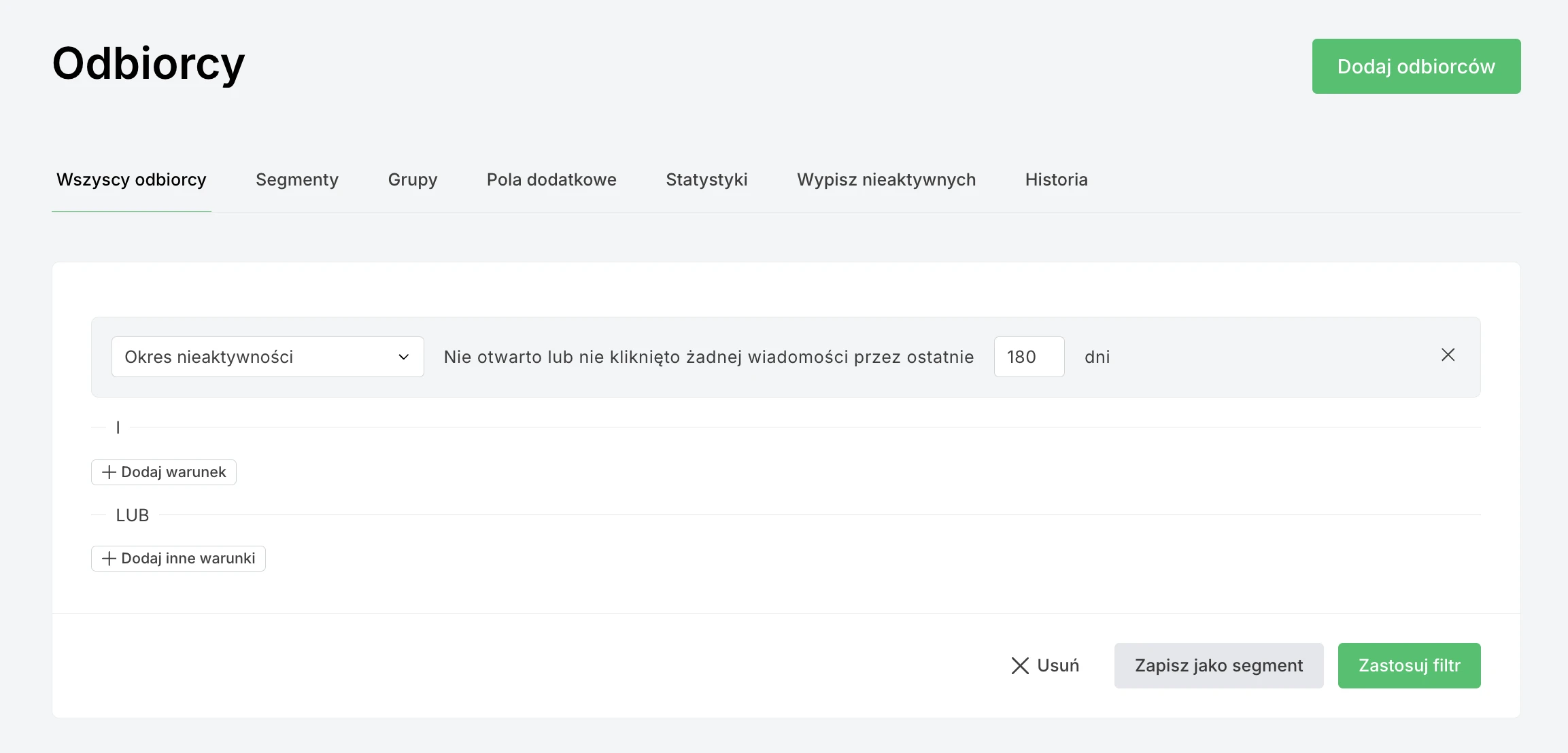Click the plus icon in Dodaj warunek
Image resolution: width=1568 pixels, height=753 pixels.
[x=109, y=472]
